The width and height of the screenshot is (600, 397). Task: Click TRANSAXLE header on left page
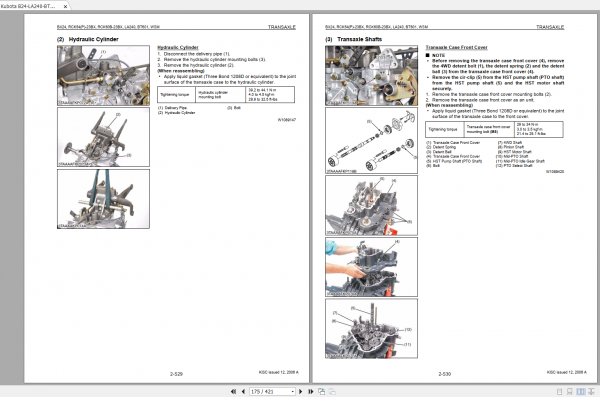tap(282, 27)
